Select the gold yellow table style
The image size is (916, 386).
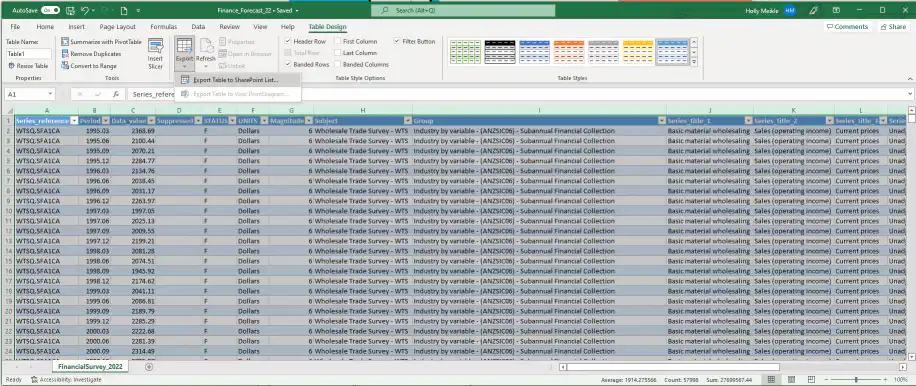coord(638,52)
